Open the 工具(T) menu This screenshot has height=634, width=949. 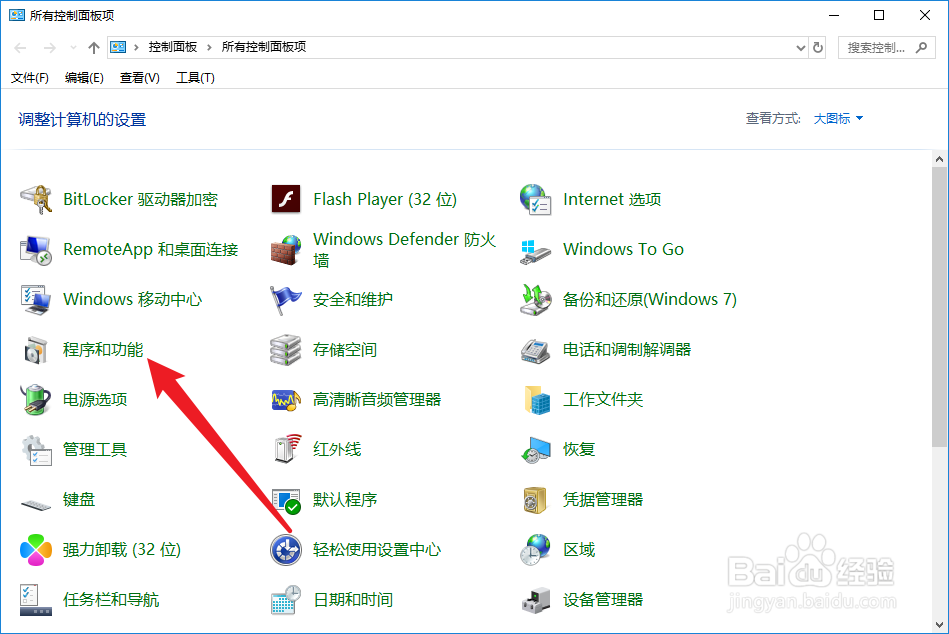[x=195, y=78]
